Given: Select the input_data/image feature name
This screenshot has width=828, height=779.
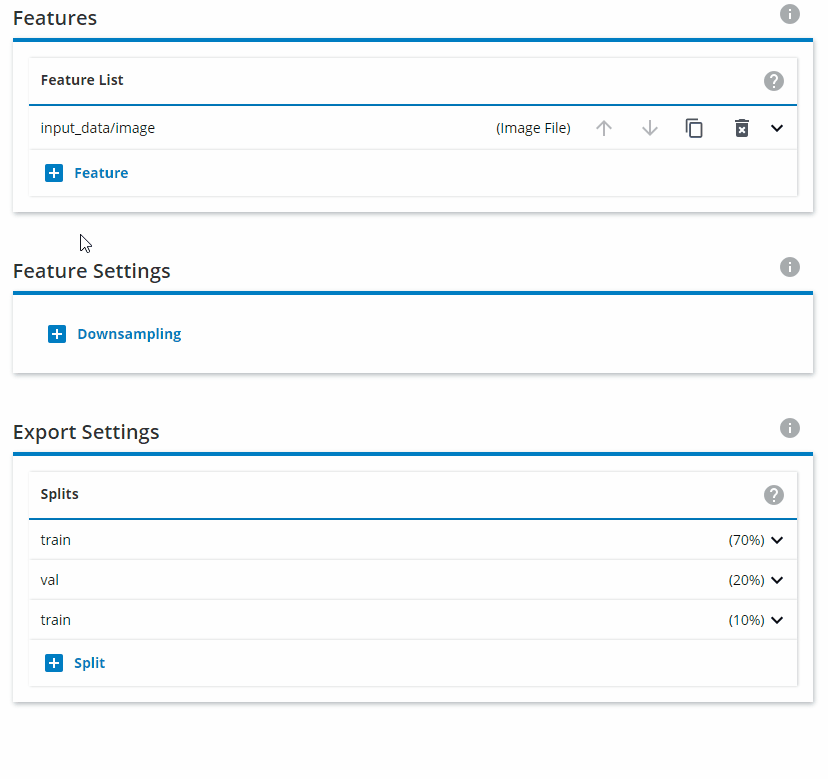Looking at the screenshot, I should click(x=98, y=128).
